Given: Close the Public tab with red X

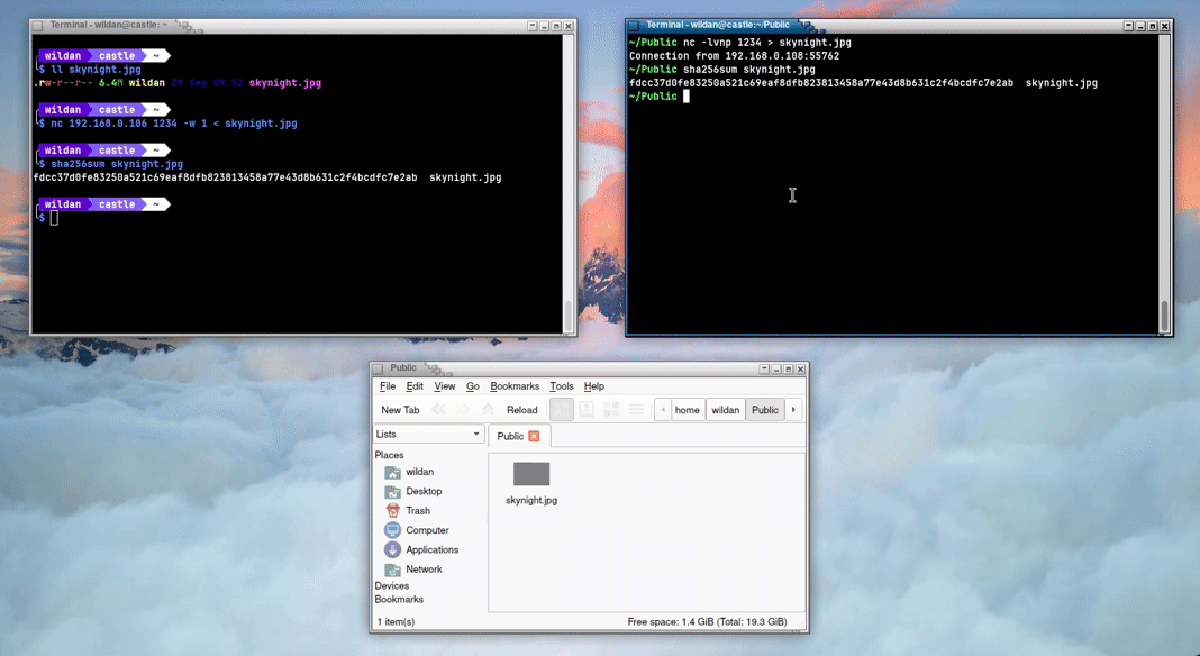Looking at the screenshot, I should 534,436.
